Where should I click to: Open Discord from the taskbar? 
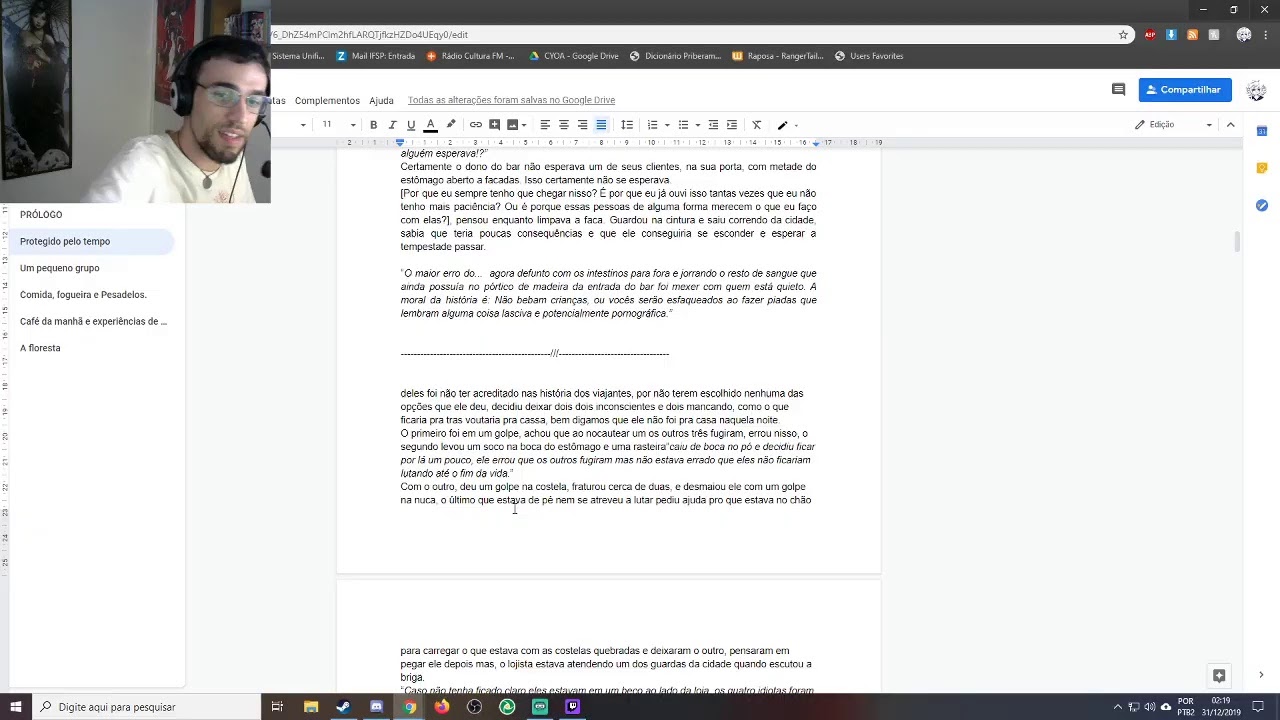point(376,707)
